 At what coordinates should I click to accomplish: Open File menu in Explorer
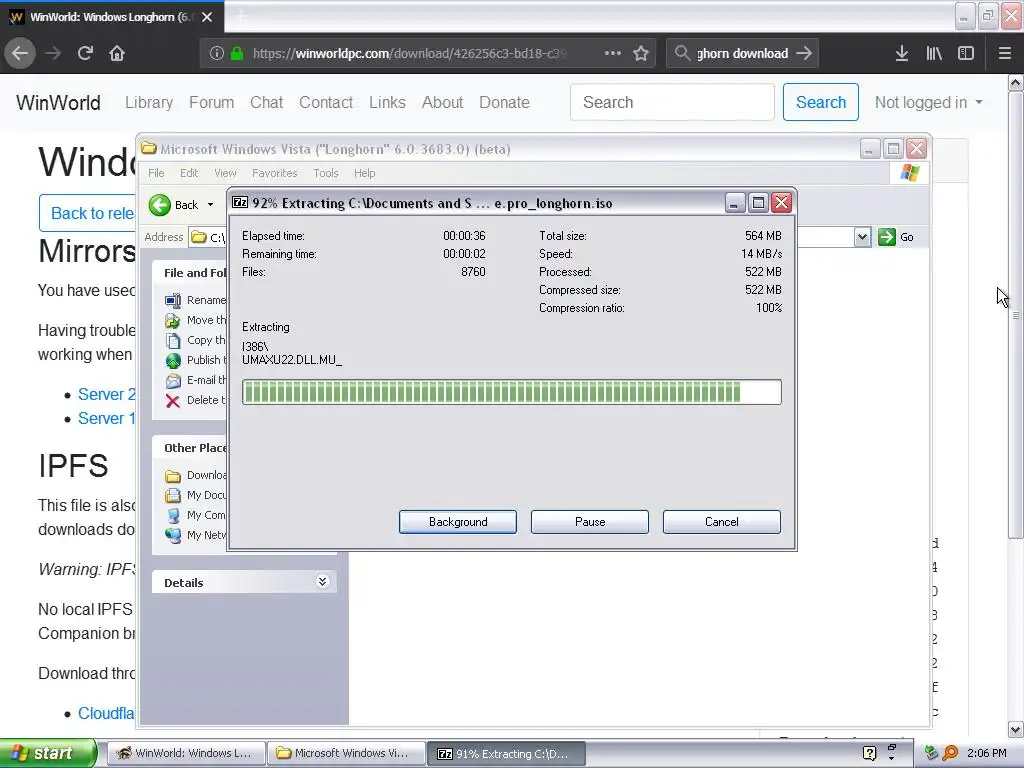pyautogui.click(x=156, y=173)
